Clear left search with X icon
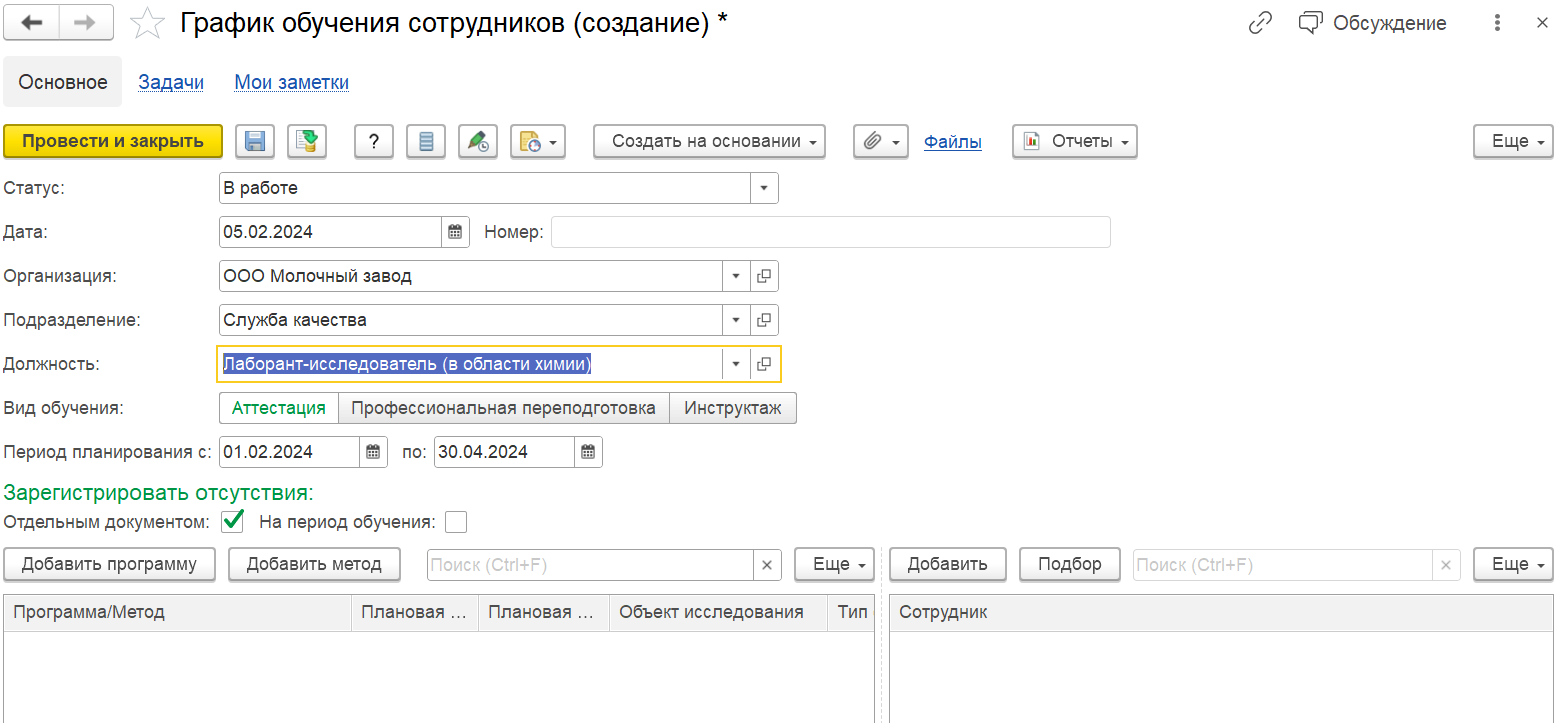Image resolution: width=1554 pixels, height=723 pixels. (767, 565)
